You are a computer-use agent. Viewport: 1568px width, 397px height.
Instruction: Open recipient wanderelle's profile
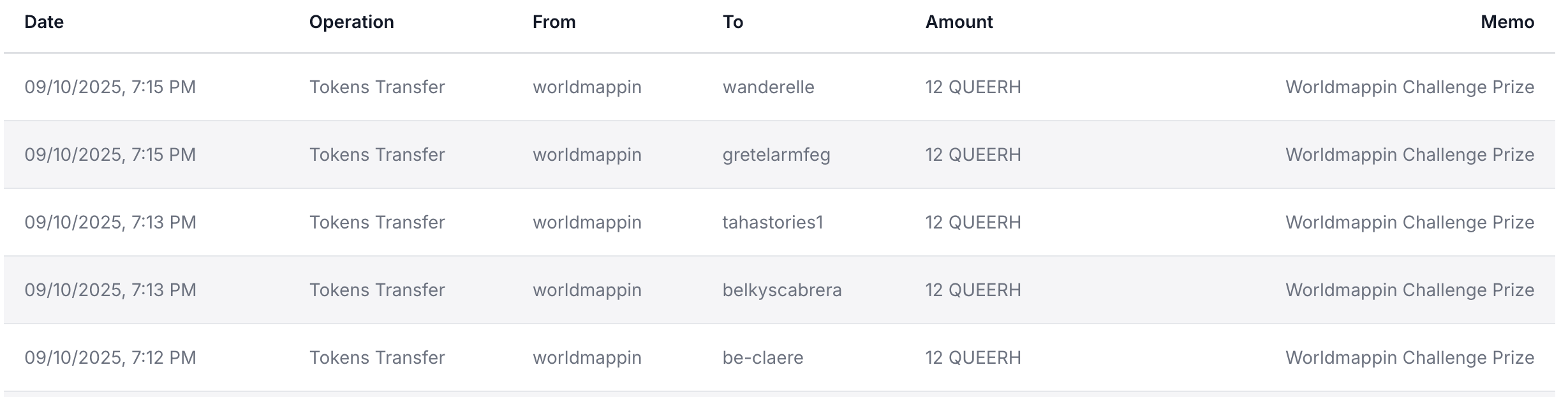[x=768, y=87]
